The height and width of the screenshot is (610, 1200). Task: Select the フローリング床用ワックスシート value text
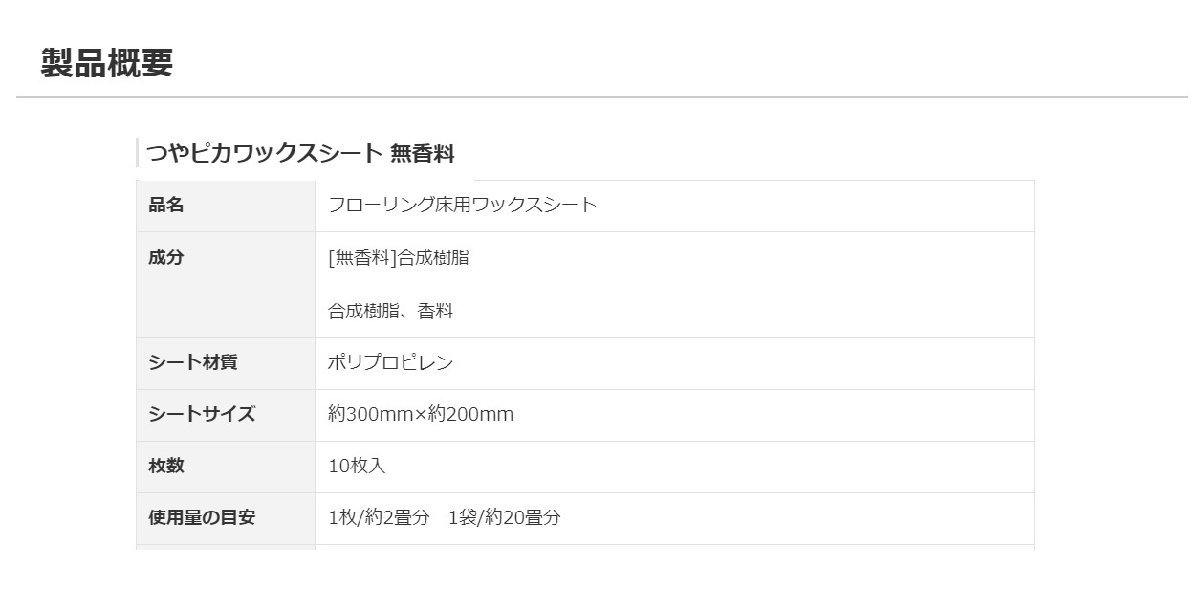tap(462, 205)
